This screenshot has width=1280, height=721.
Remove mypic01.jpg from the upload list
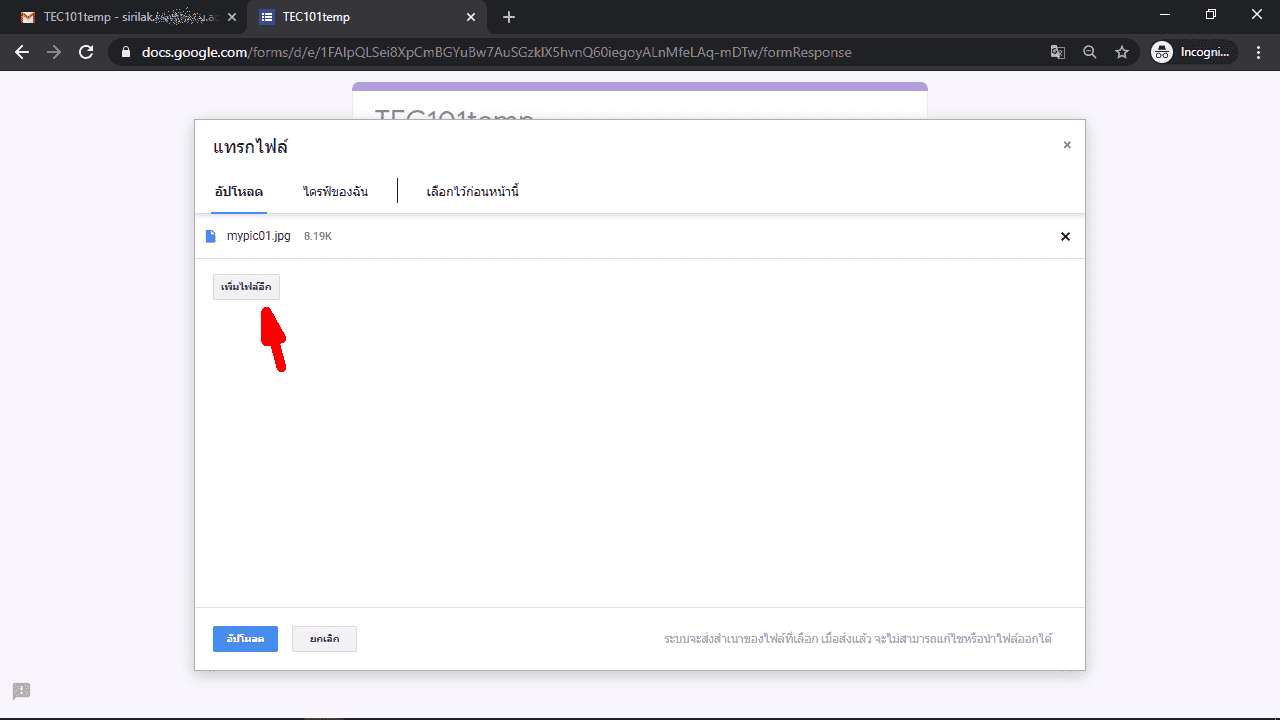pyautogui.click(x=1065, y=237)
